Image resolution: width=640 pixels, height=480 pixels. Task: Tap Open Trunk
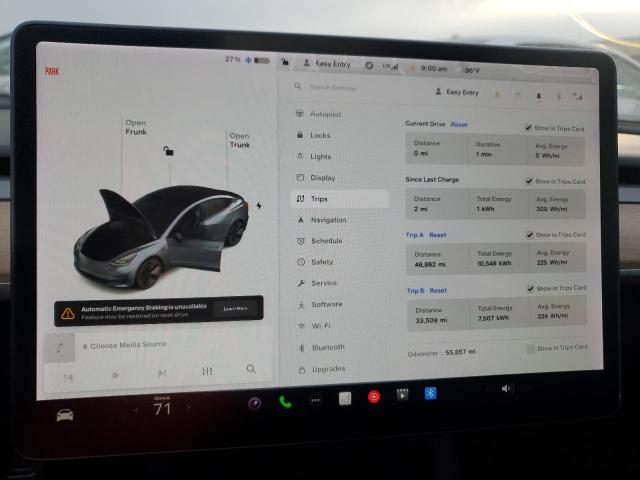click(240, 140)
